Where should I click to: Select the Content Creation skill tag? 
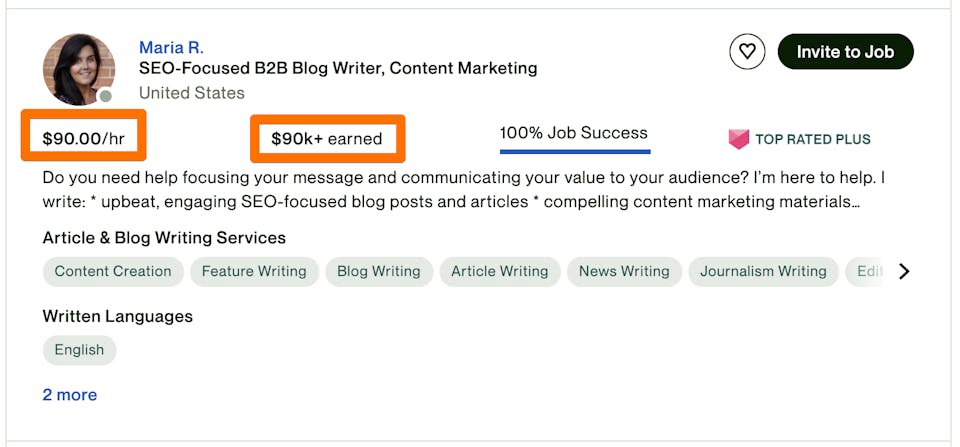tap(113, 271)
